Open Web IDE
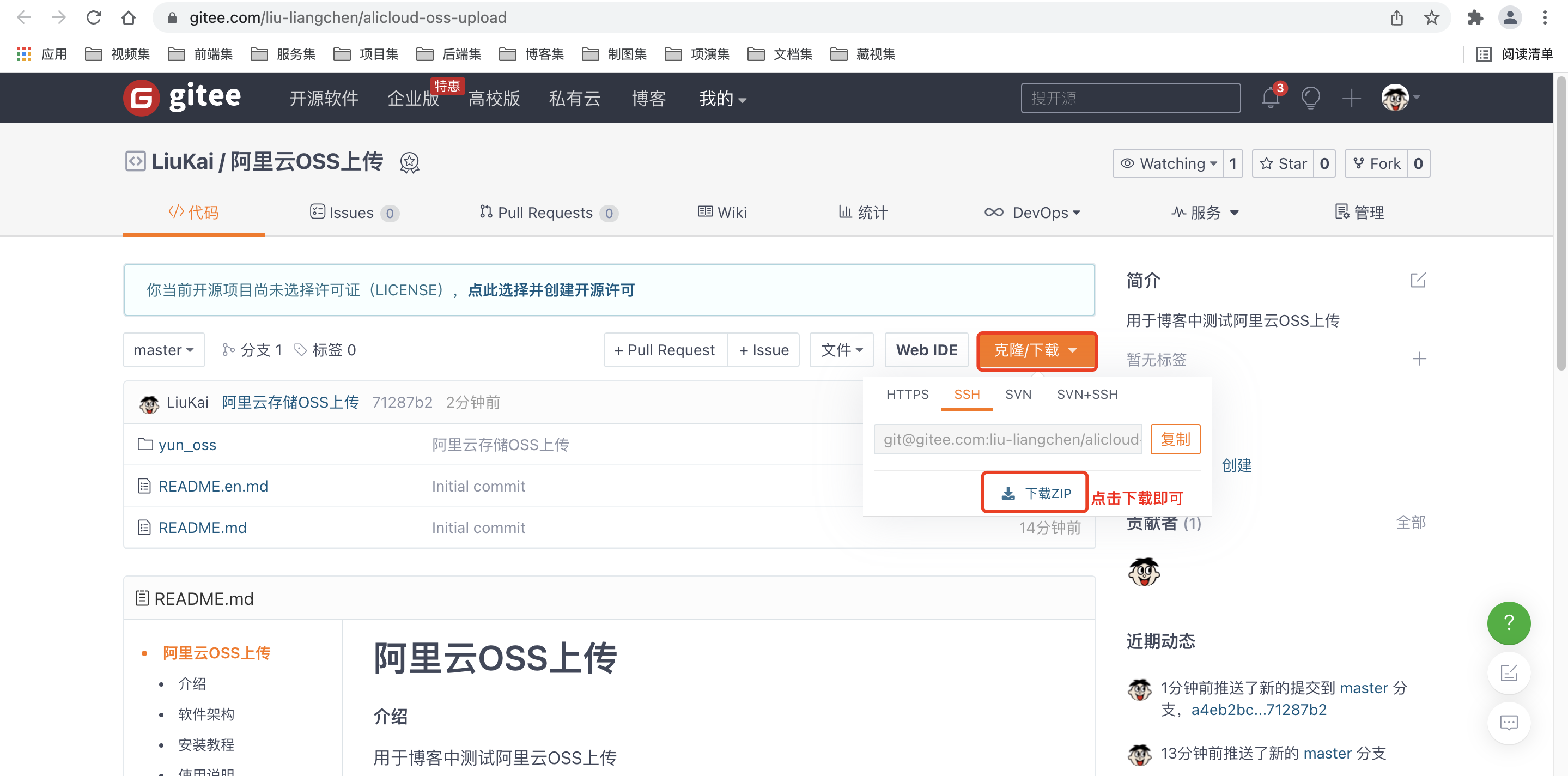The image size is (1568, 776). 926,350
